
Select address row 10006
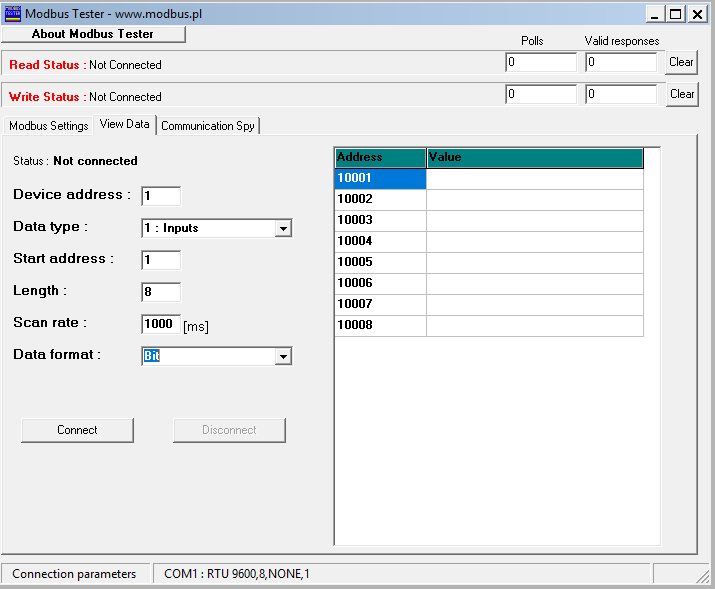(380, 284)
